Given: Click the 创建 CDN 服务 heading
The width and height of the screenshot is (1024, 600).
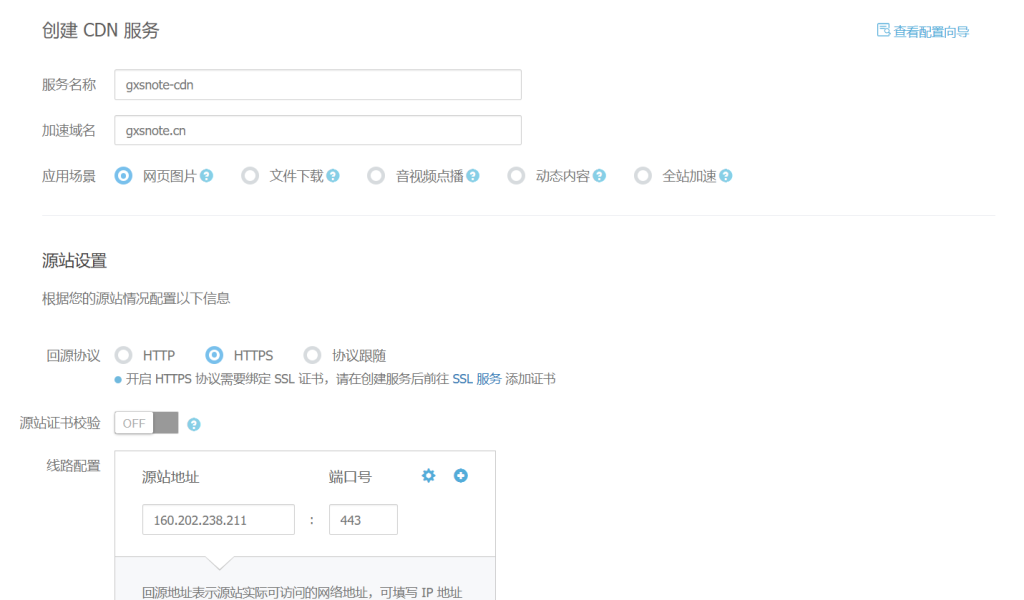Looking at the screenshot, I should click(101, 31).
